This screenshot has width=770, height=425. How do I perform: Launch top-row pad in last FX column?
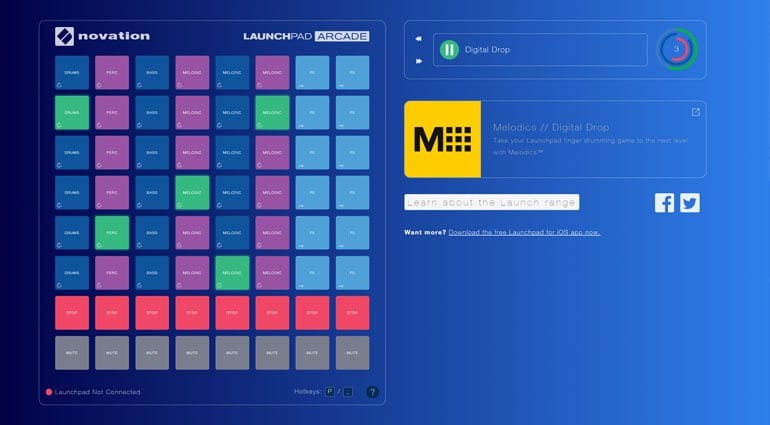353,72
